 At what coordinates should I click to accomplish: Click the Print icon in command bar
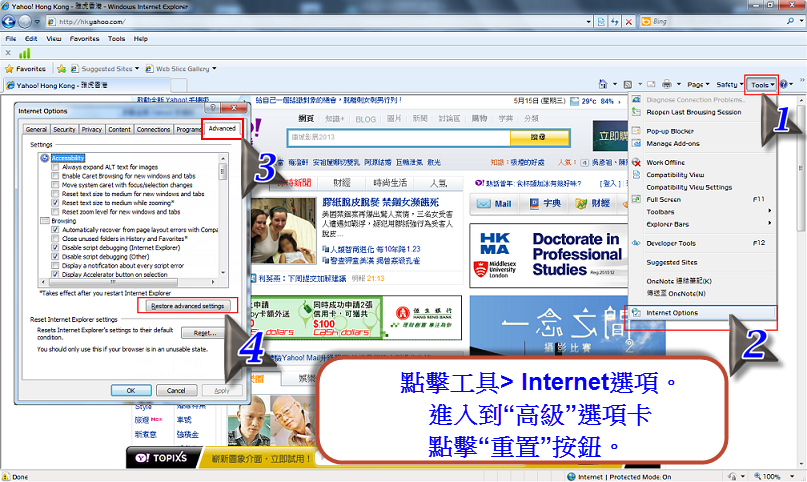pos(667,84)
